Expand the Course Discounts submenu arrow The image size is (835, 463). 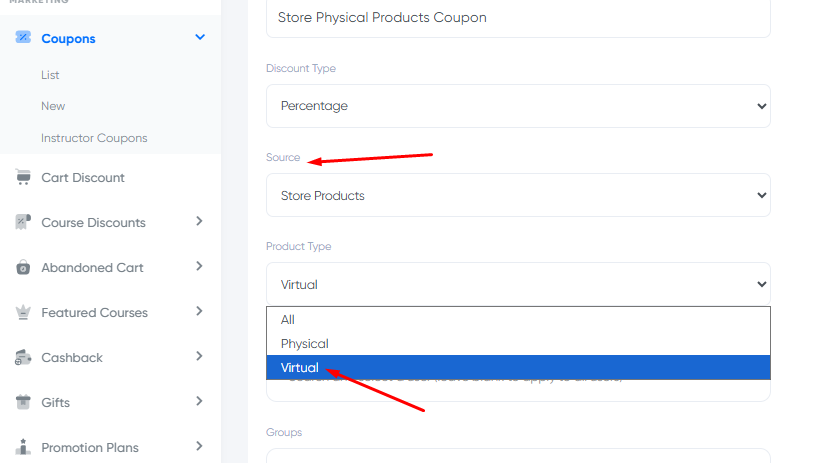pyautogui.click(x=199, y=221)
